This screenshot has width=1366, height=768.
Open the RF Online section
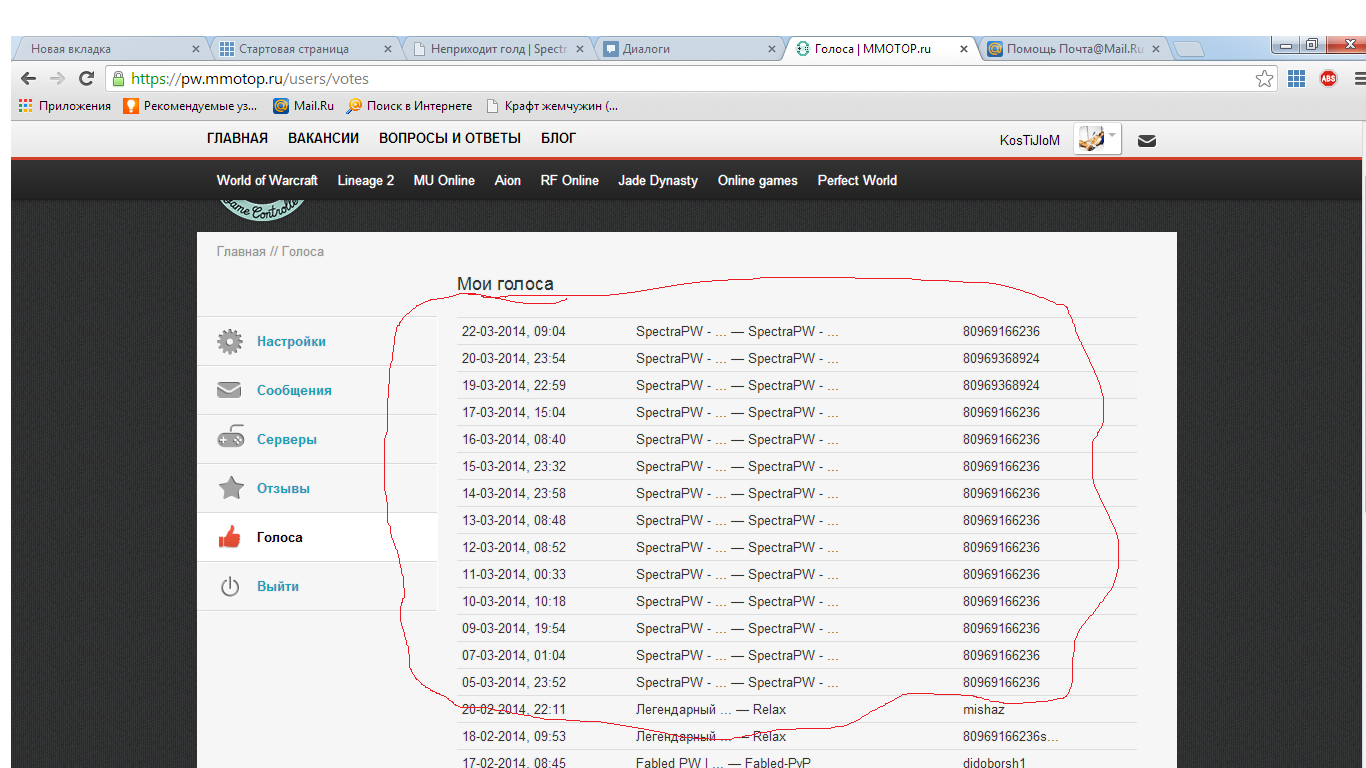click(570, 180)
